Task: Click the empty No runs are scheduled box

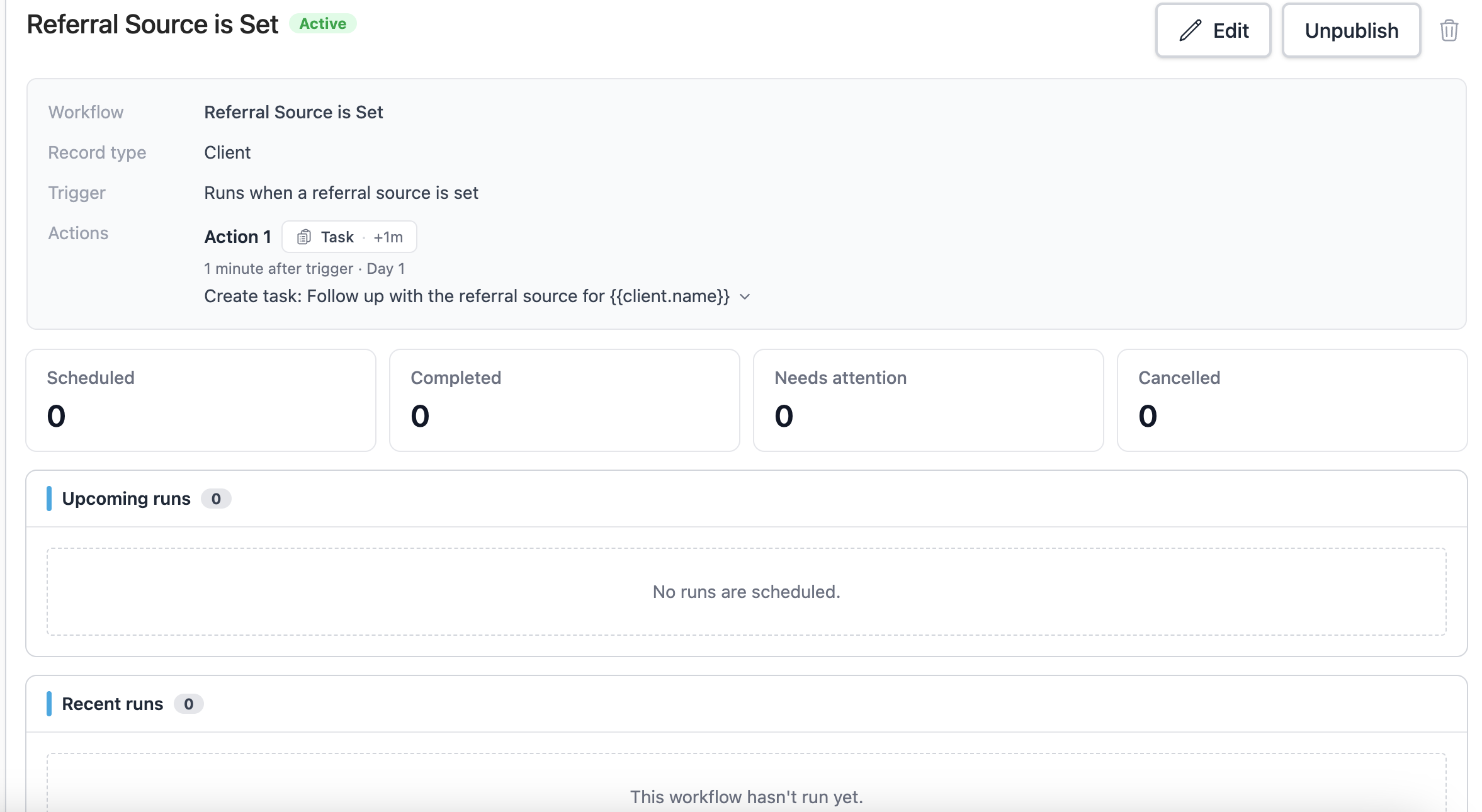Action: (746, 592)
